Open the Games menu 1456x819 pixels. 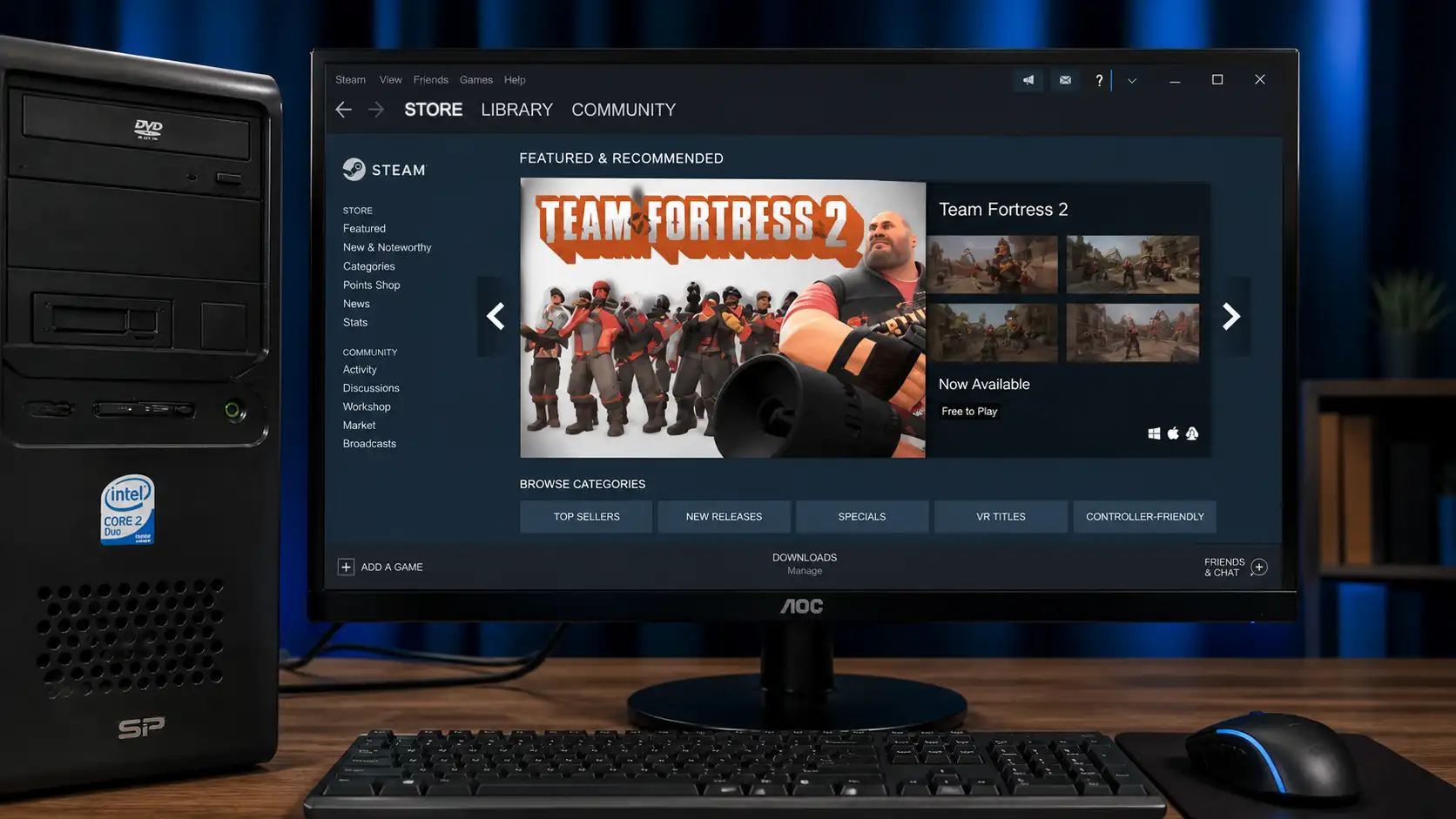point(476,80)
